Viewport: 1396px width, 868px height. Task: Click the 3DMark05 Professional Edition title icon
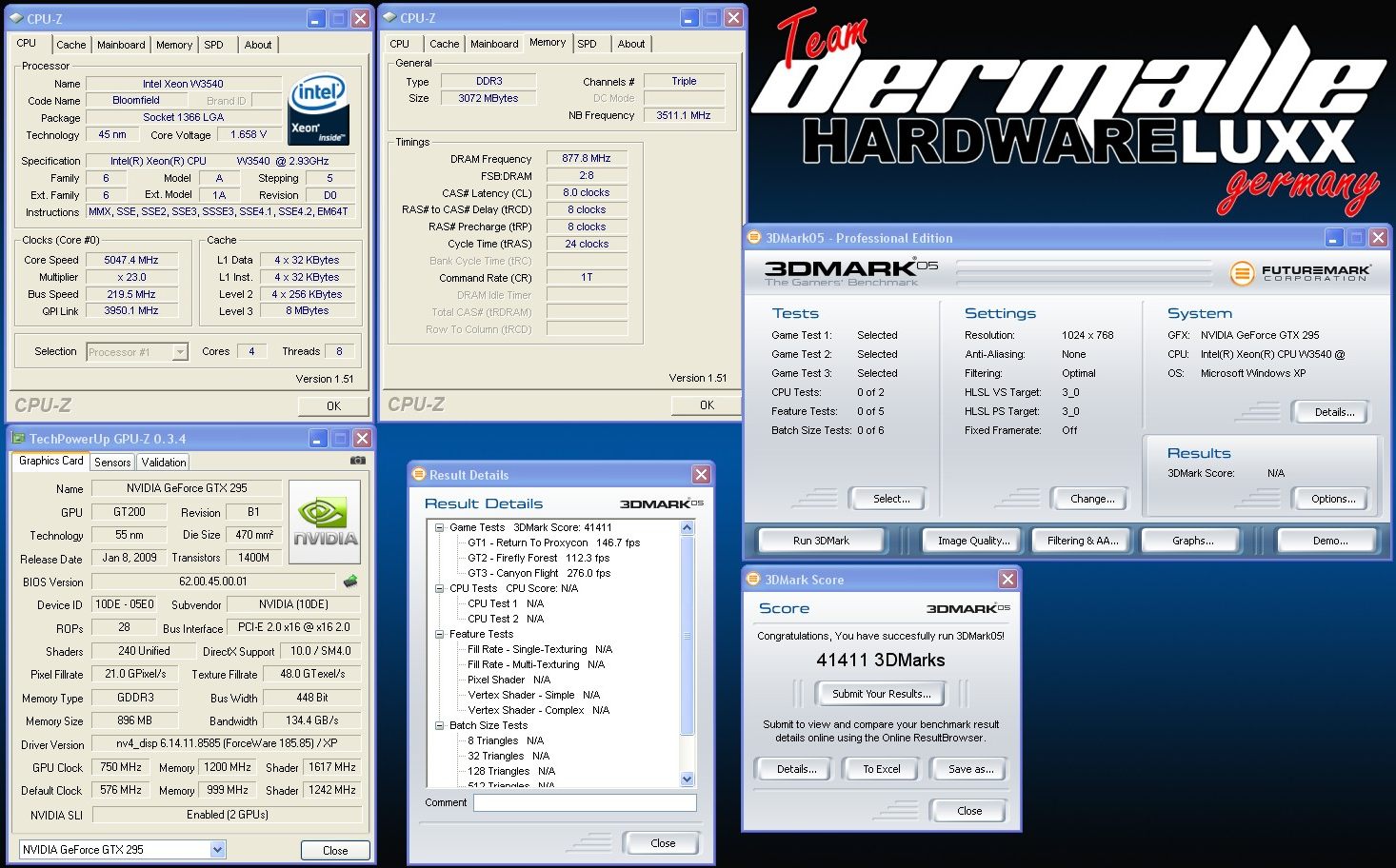point(754,237)
